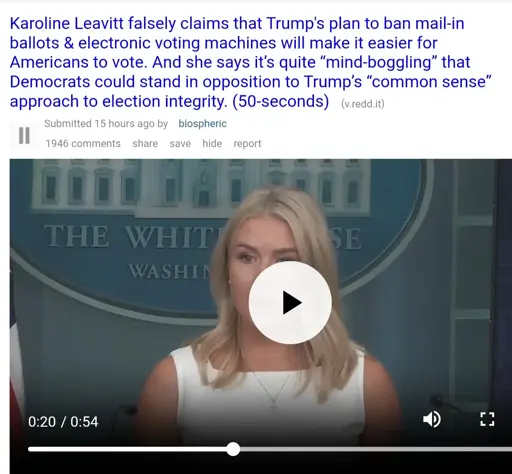Start the video with the large play button
Screen dimensions: 512x474
(290, 302)
